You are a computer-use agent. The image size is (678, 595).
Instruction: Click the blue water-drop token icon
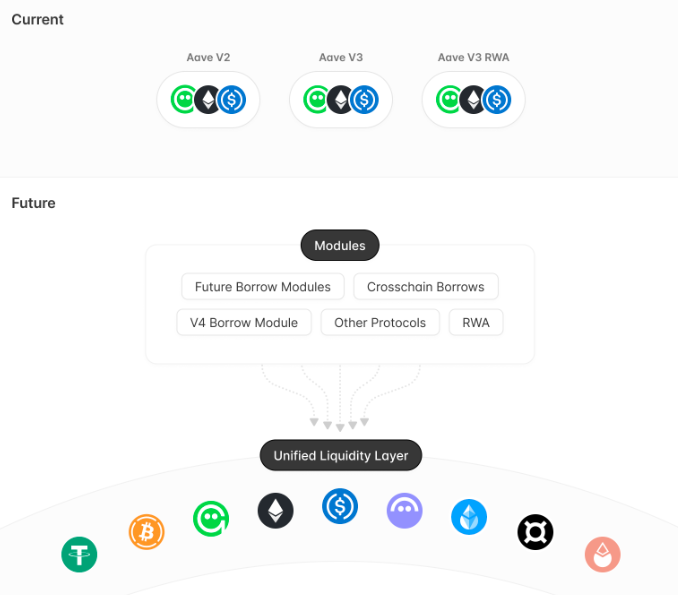coord(469,517)
